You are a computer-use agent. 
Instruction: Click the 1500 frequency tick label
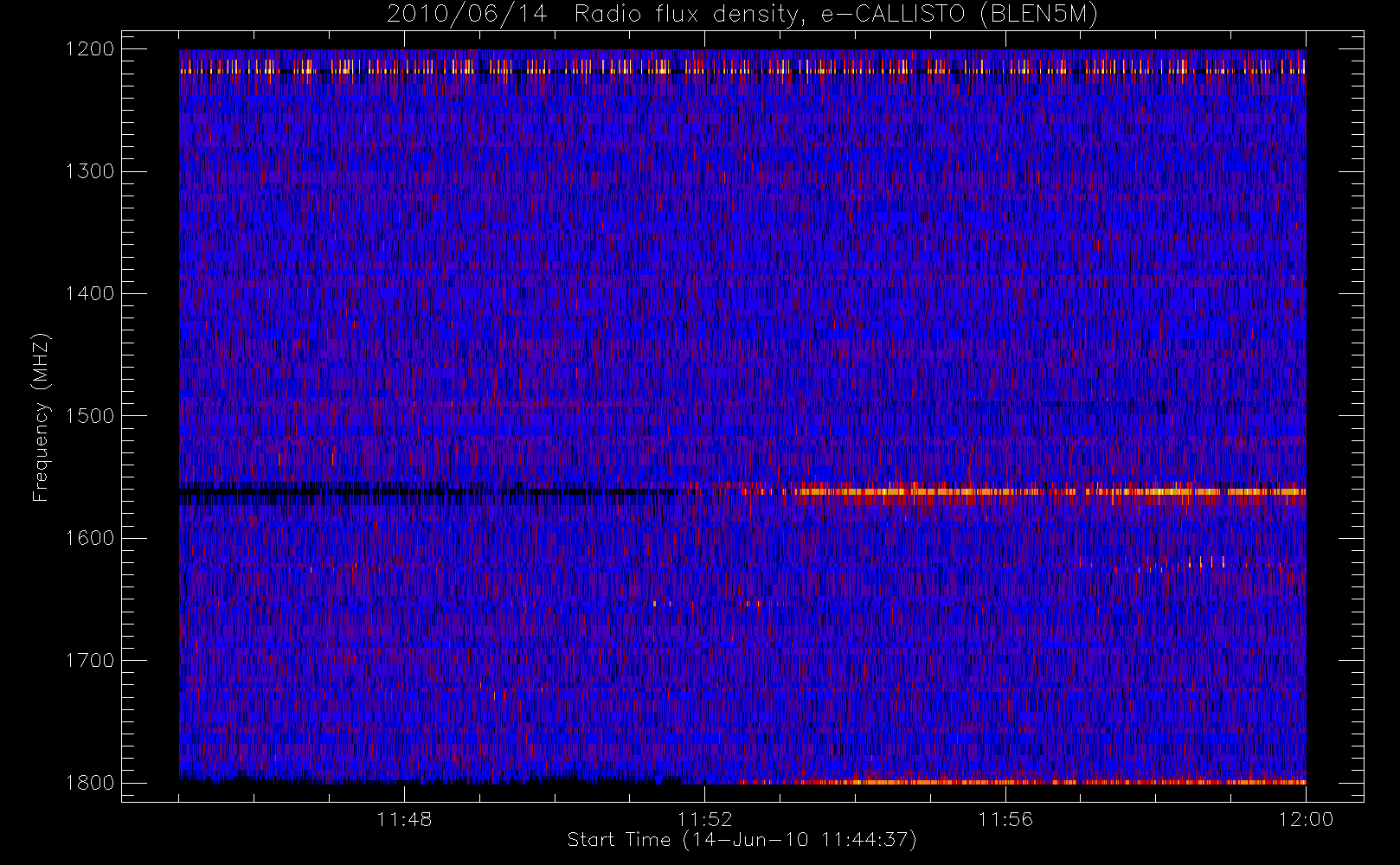pyautogui.click(x=90, y=416)
